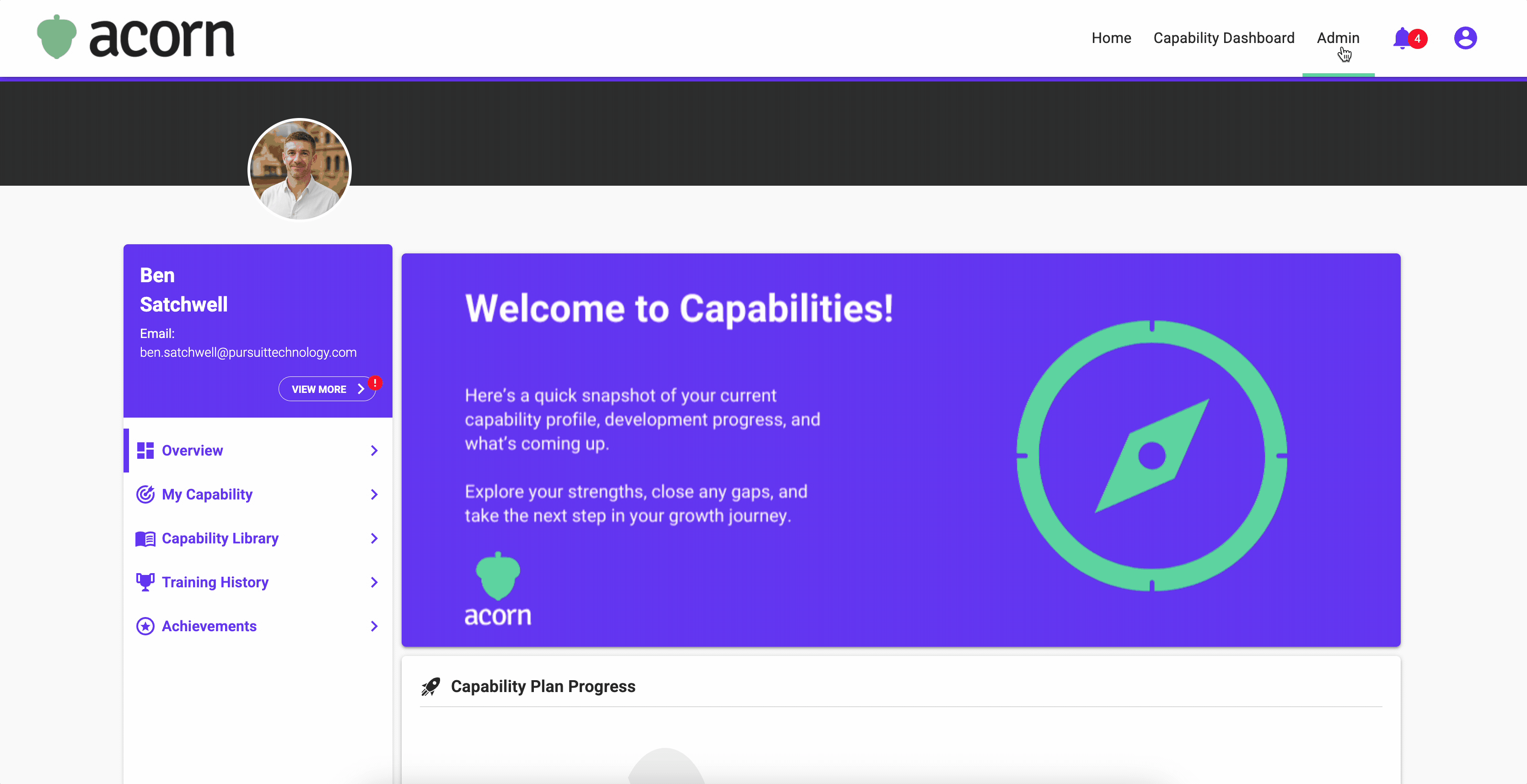Open the notifications bell
The height and width of the screenshot is (784, 1527).
[x=1401, y=38]
